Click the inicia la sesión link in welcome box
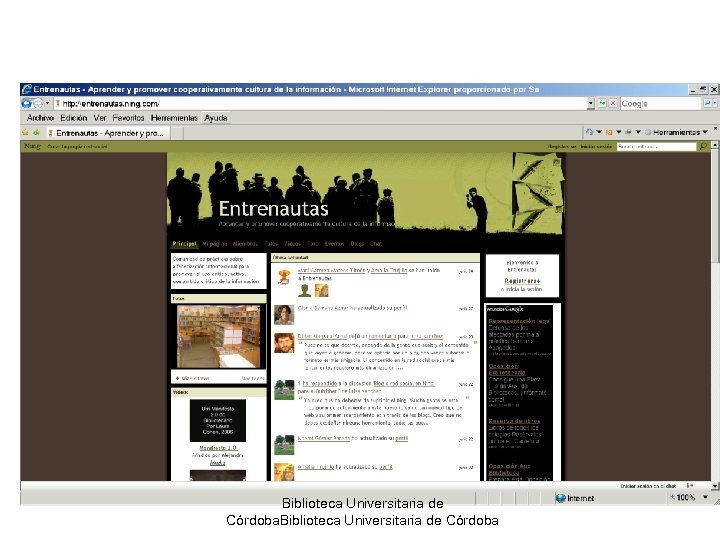The width and height of the screenshot is (720, 540). pyautogui.click(x=524, y=289)
